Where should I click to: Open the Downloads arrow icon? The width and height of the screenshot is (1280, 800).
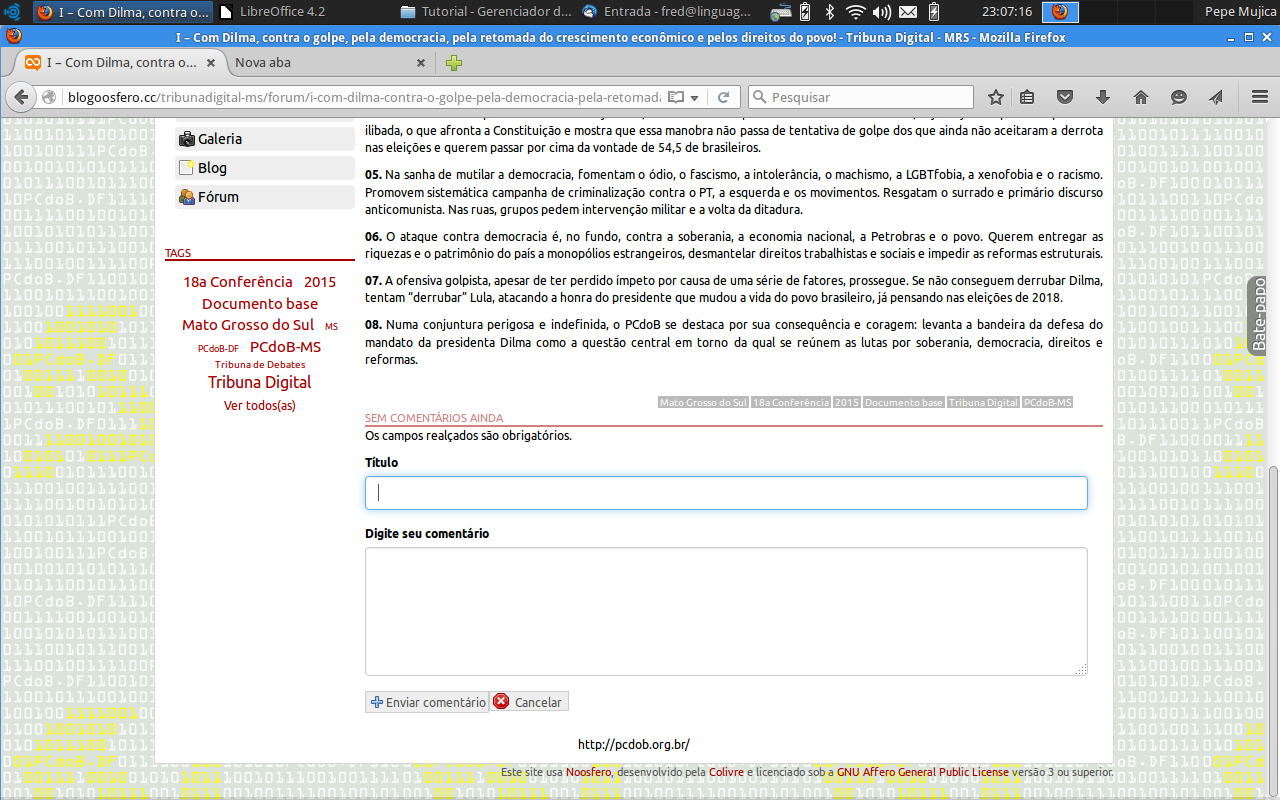tap(1103, 97)
